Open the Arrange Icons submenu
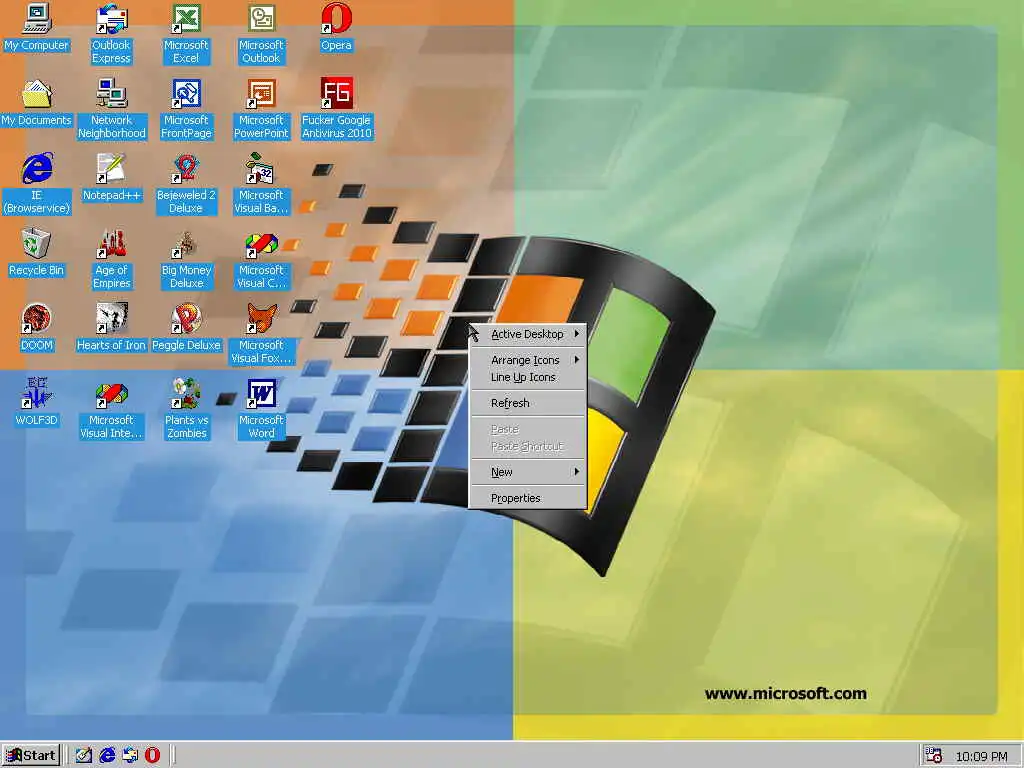Viewport: 1024px width, 768px height. [528, 360]
